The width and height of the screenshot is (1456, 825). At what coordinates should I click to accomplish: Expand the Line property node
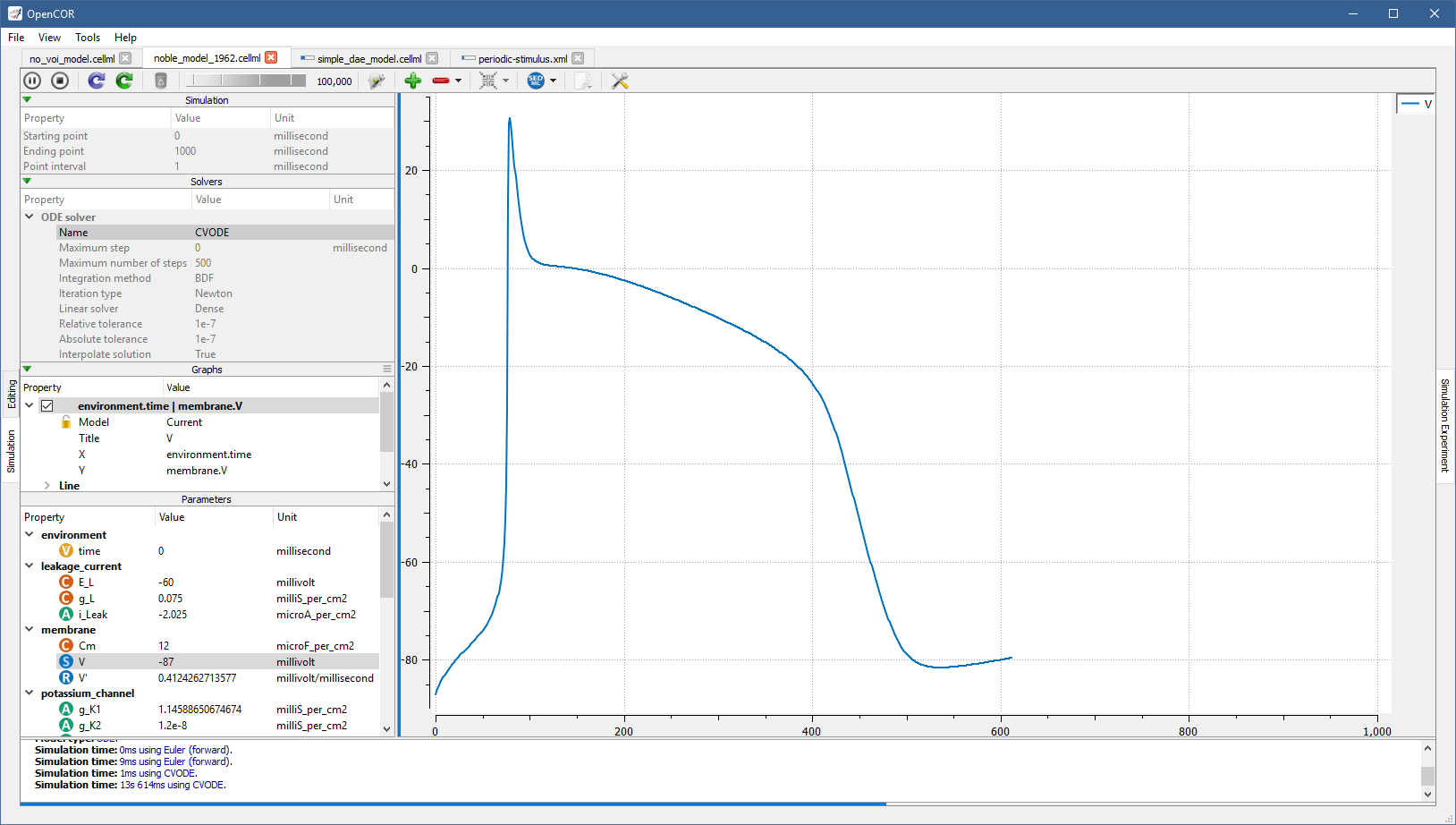(47, 486)
